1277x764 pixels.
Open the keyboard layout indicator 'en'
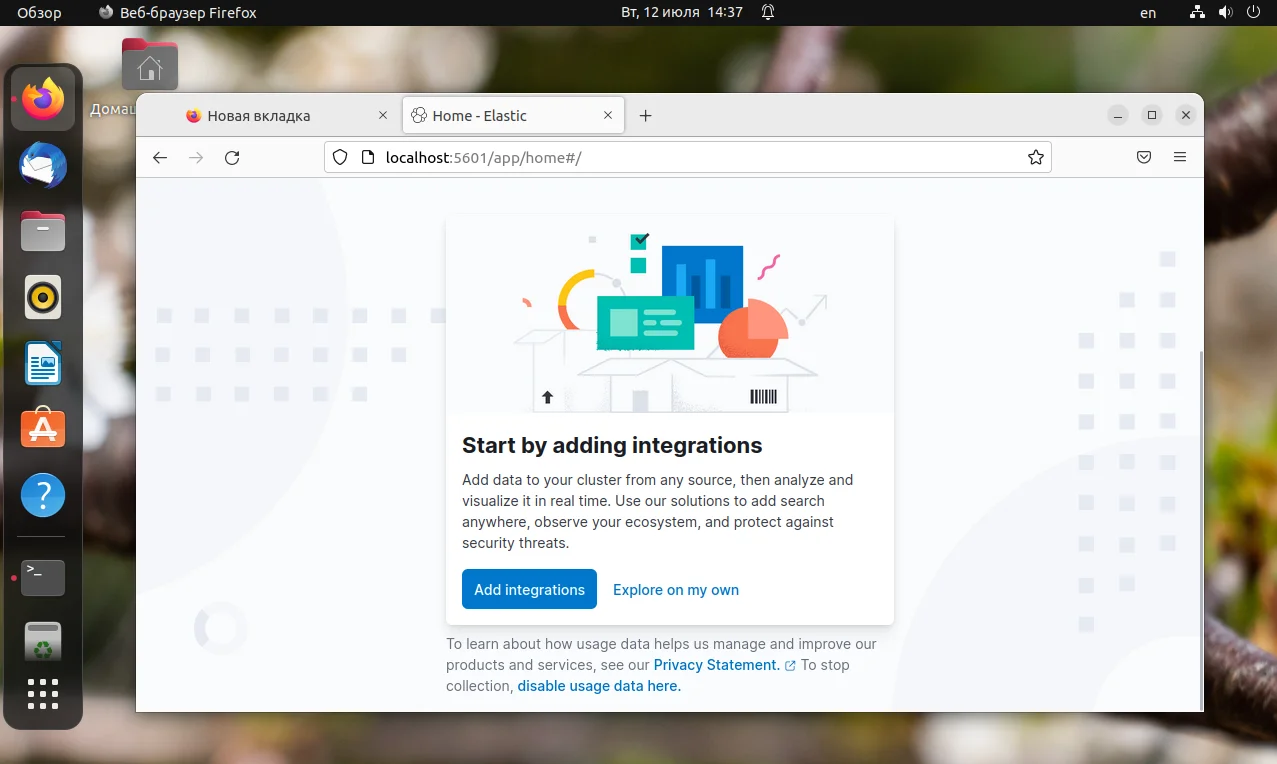point(1147,13)
